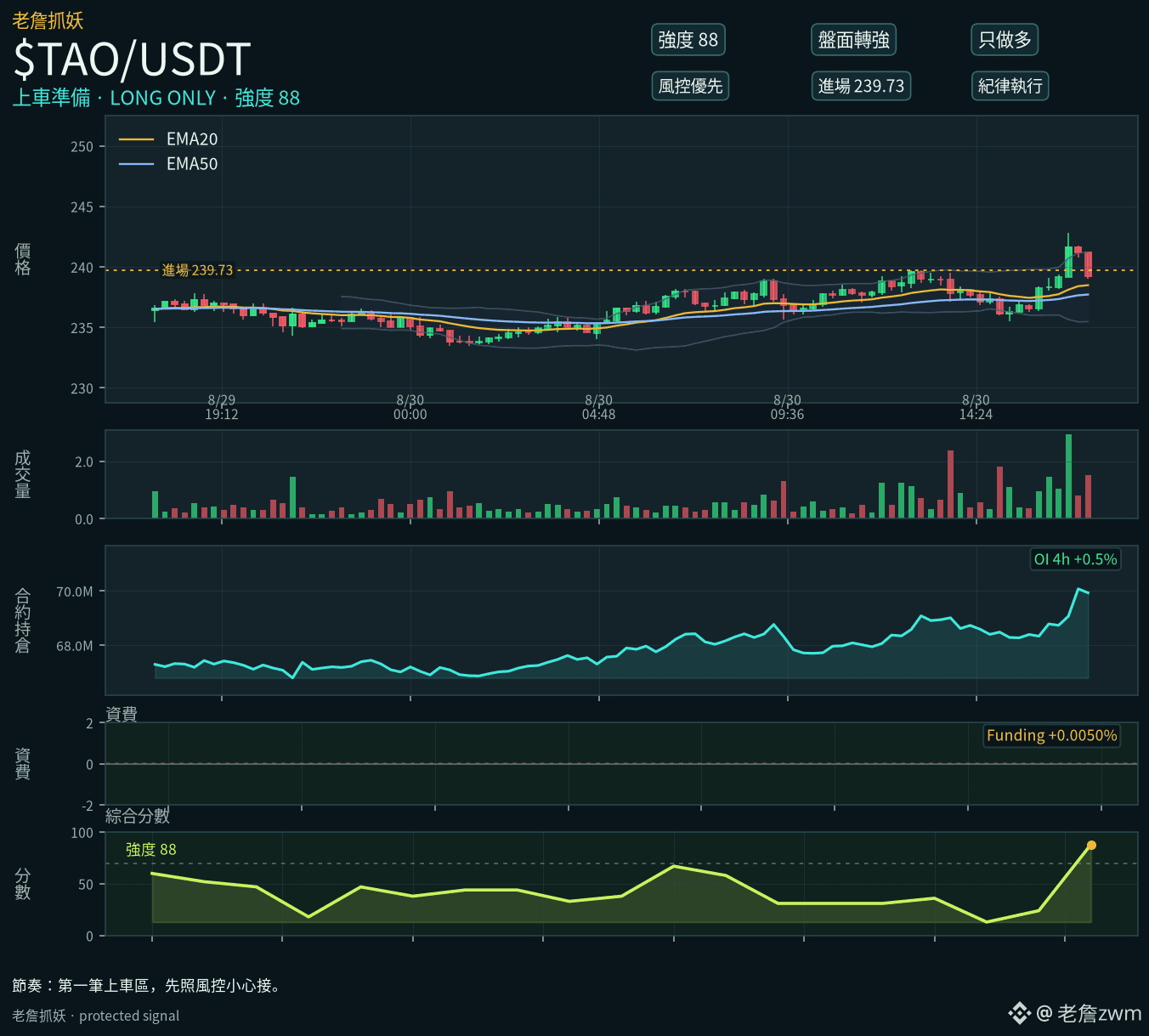1149x1036 pixels.
Task: Click the @老詹zwm handle
Action: point(1089,1013)
